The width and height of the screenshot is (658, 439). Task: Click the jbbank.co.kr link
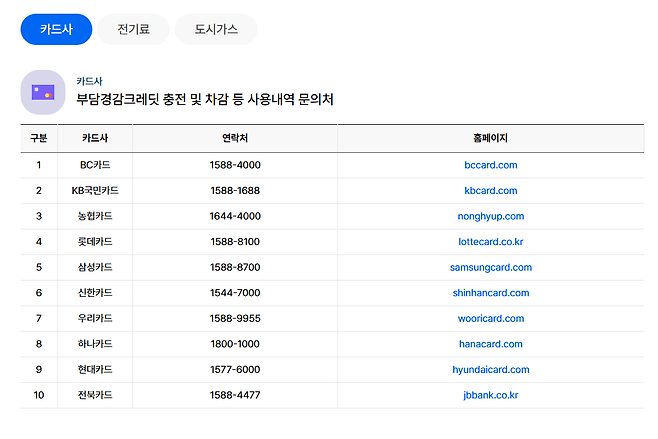click(x=490, y=395)
